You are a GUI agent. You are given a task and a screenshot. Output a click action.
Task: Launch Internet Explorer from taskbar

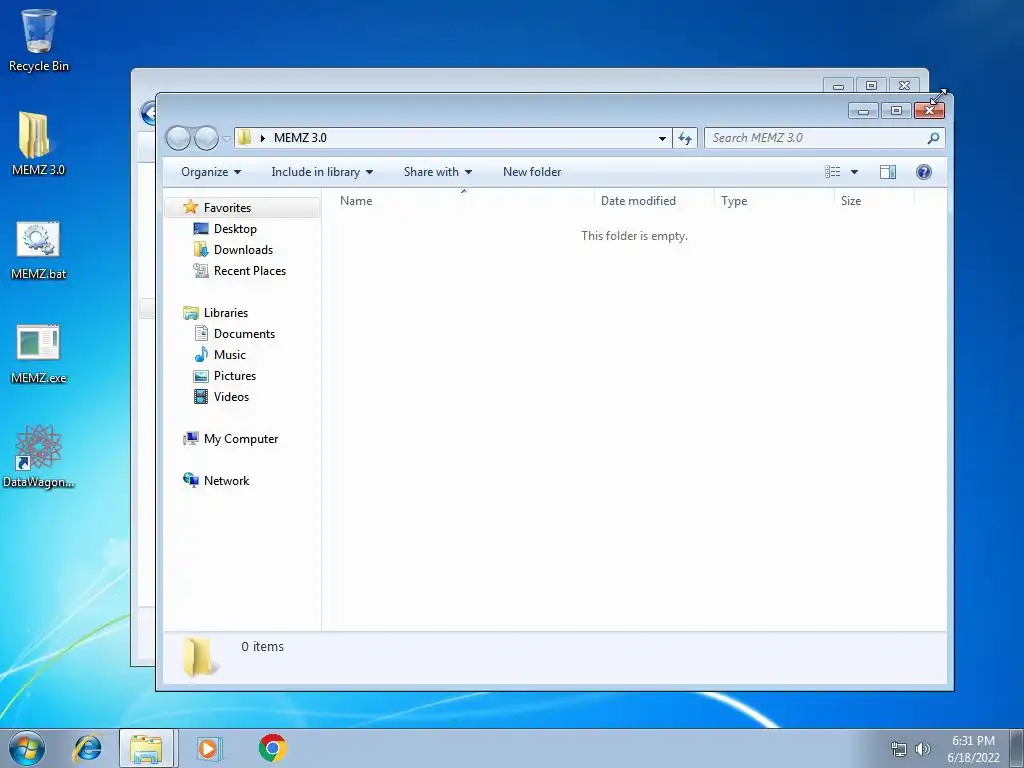(87, 748)
